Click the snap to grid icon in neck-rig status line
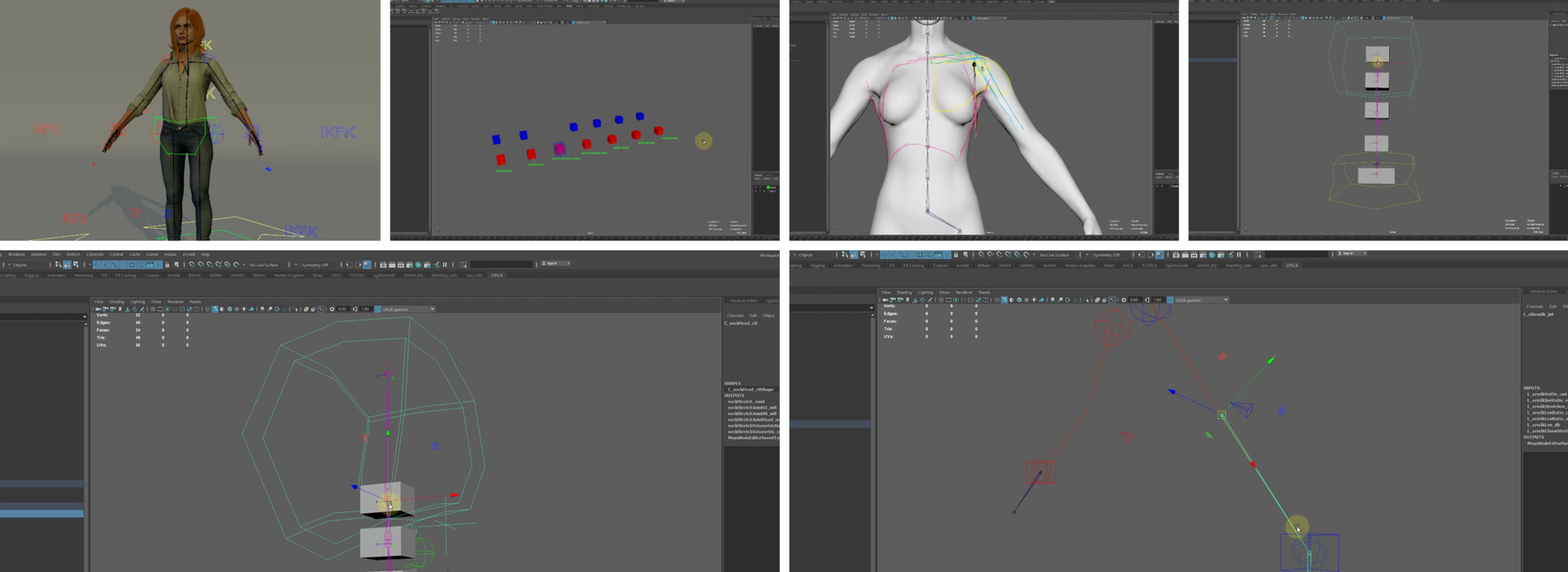1568x572 pixels. coord(192,265)
